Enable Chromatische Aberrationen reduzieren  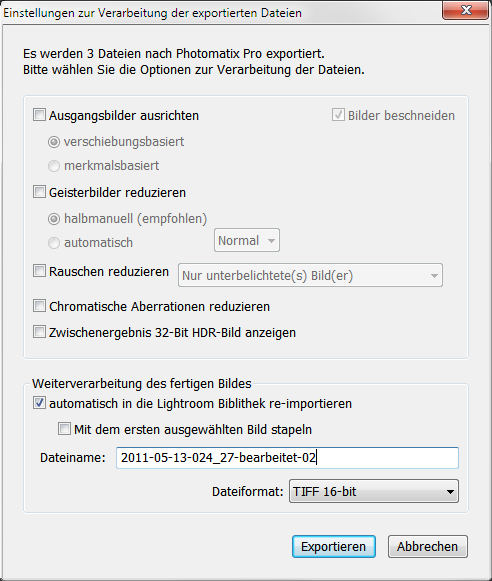40,306
